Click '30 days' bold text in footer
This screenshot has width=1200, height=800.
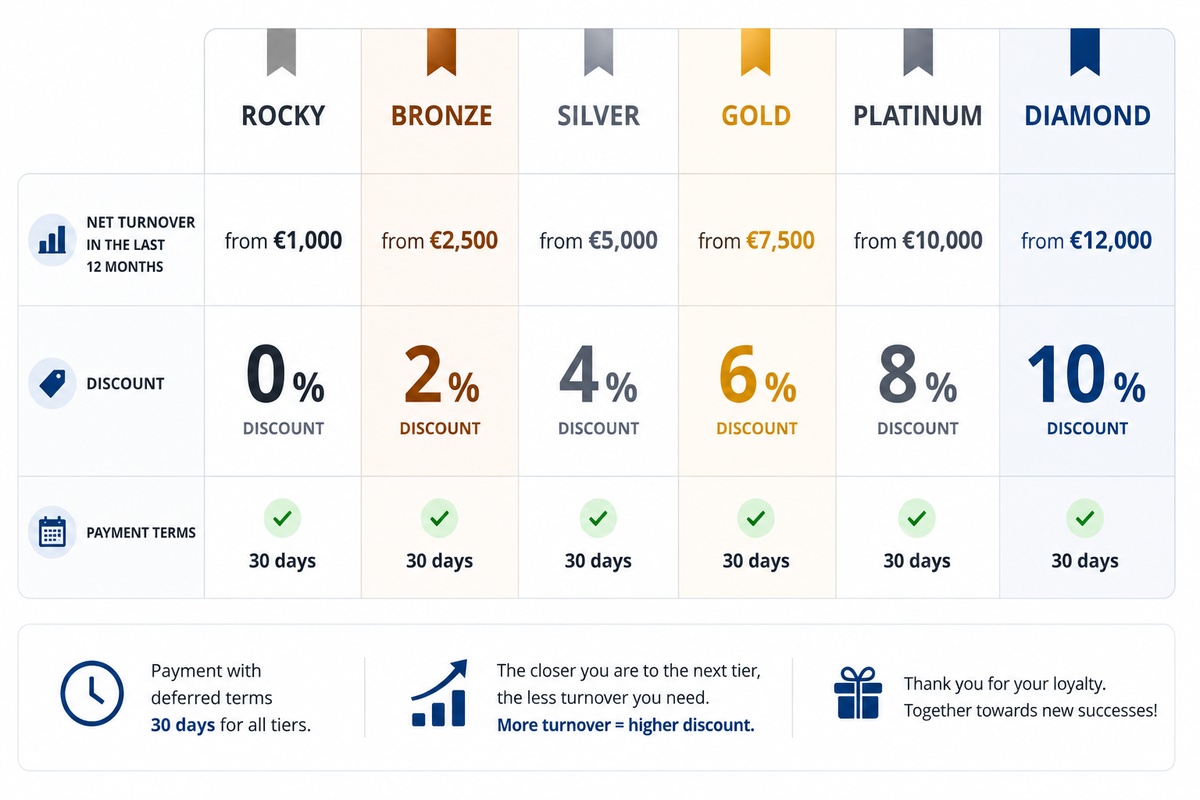point(183,725)
